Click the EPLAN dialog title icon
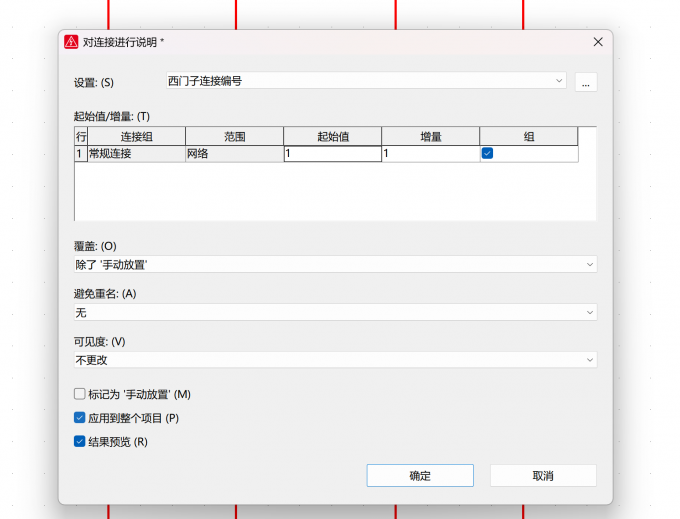680x519 pixels. point(71,42)
